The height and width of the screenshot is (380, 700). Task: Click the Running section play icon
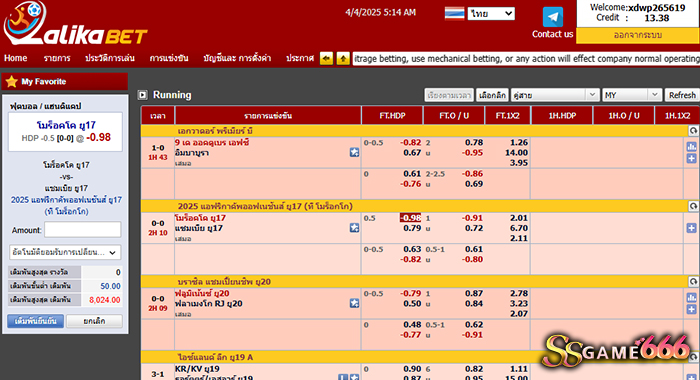point(142,95)
